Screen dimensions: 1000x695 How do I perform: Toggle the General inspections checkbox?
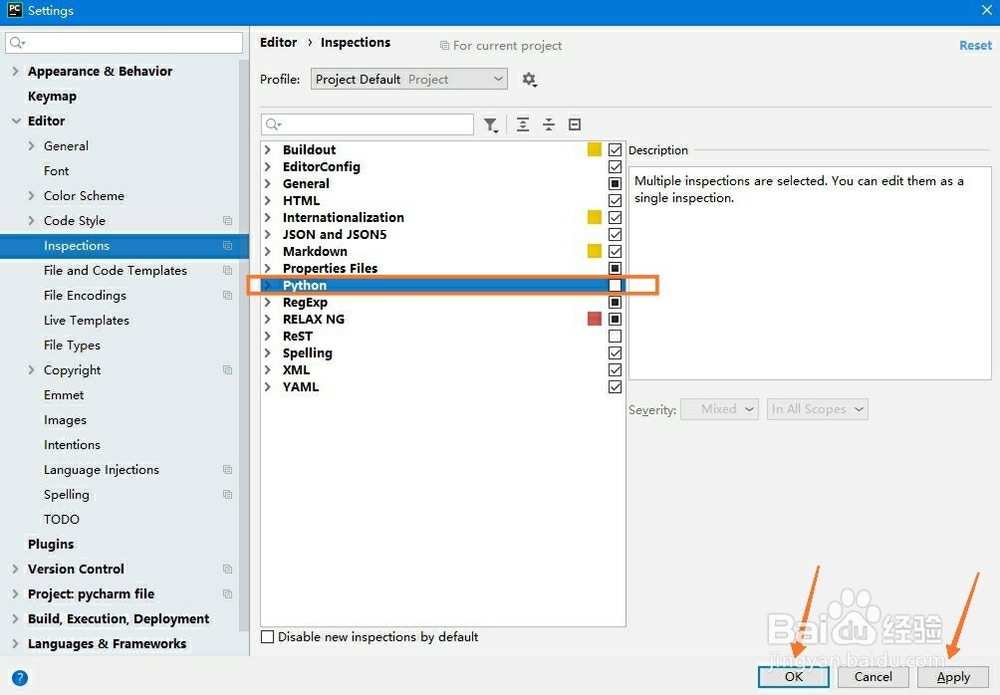click(615, 184)
